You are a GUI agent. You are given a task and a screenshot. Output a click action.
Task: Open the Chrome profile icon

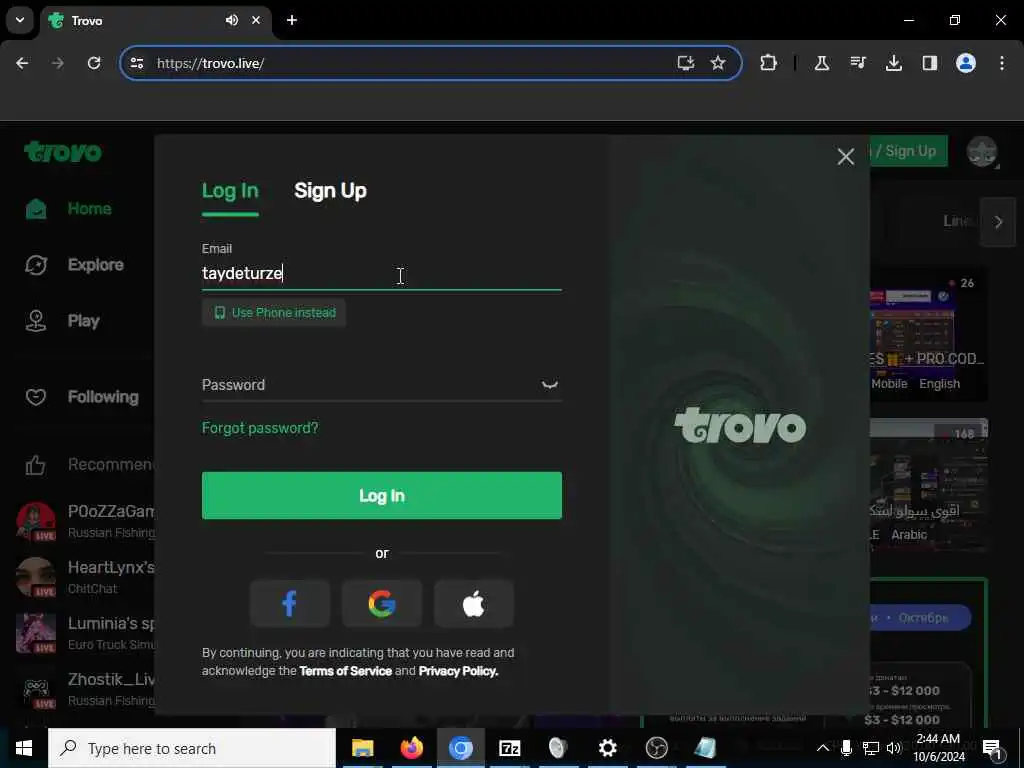pyautogui.click(x=966, y=63)
